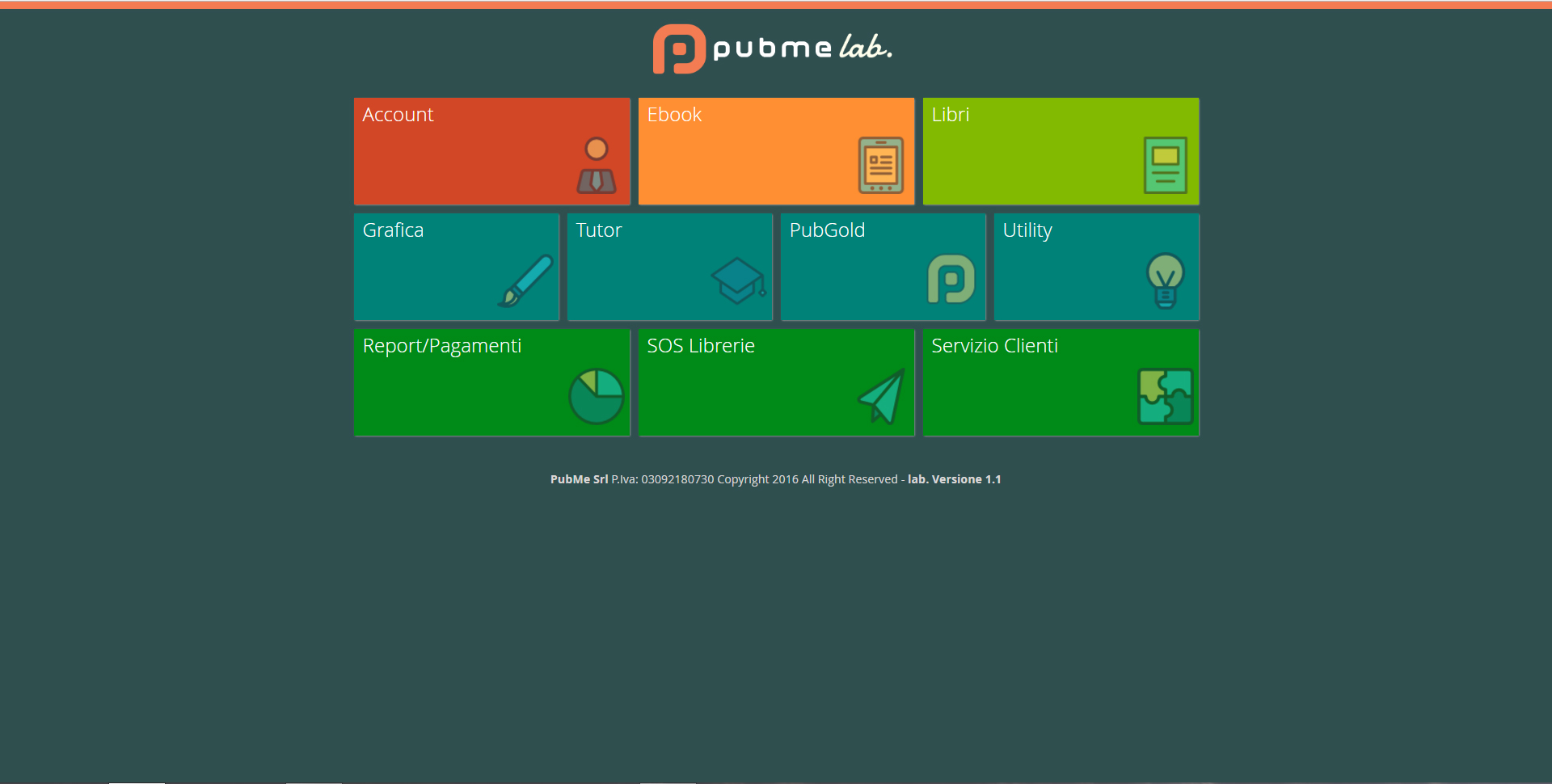Viewport: 1552px width, 784px height.
Task: Click the puzzle piece icon in Servizio Clienti
Action: click(1165, 396)
